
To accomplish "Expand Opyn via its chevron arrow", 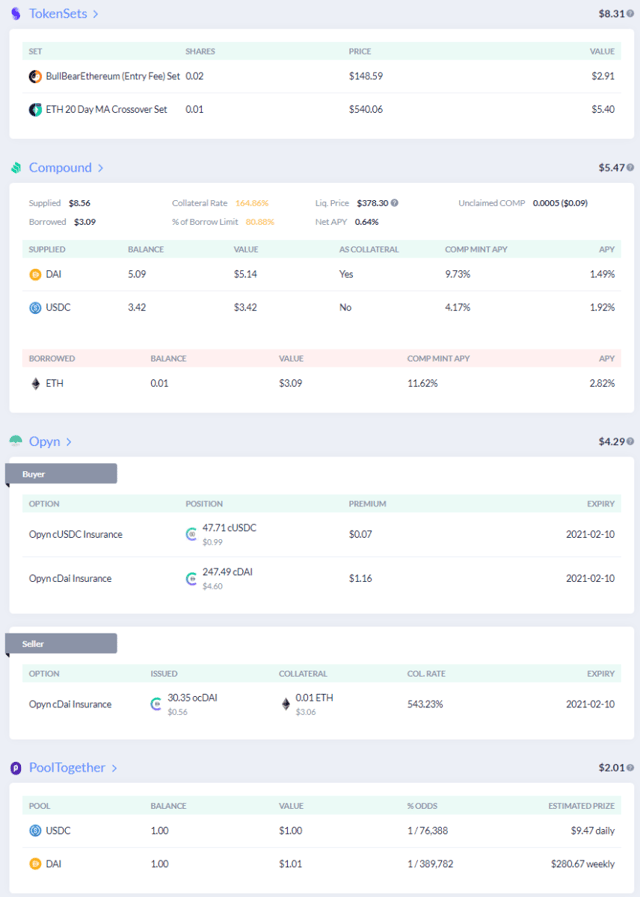I will coord(69,442).
